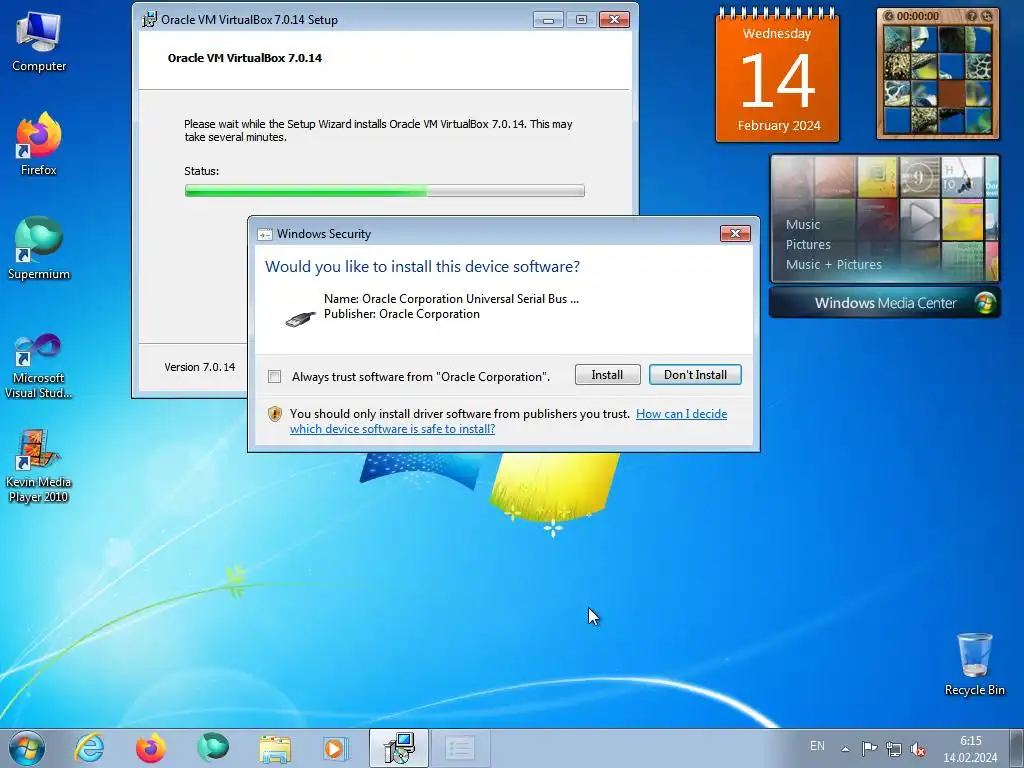Select the Microsoft Visual Studio desktop shortcut
Screen dimensions: 1024x768
point(39,366)
